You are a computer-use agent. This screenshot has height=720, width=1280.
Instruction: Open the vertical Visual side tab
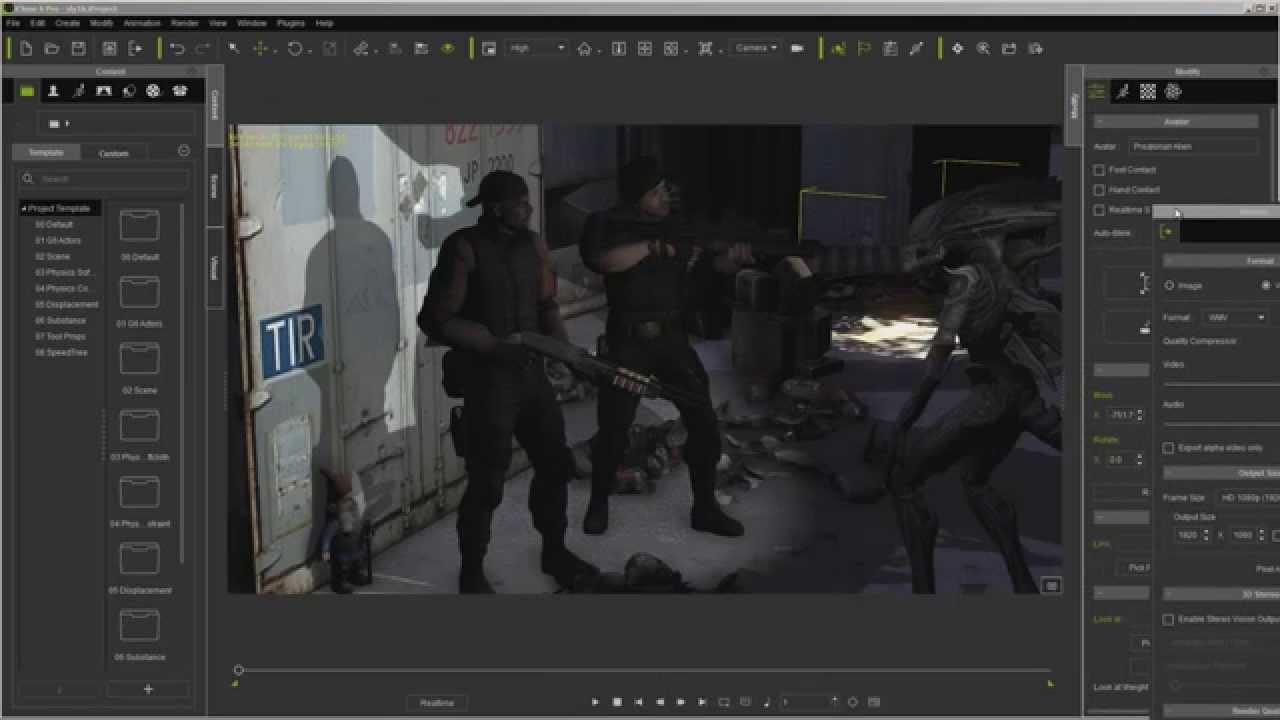coord(214,267)
